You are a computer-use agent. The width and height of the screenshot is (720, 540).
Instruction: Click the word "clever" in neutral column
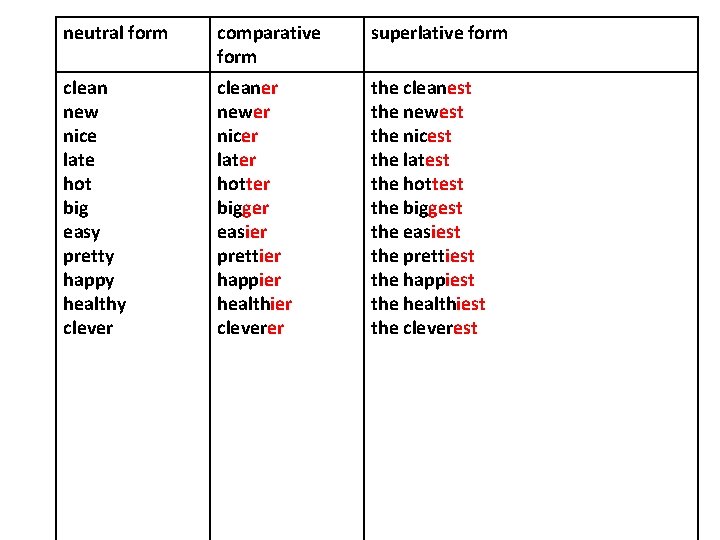click(88, 328)
